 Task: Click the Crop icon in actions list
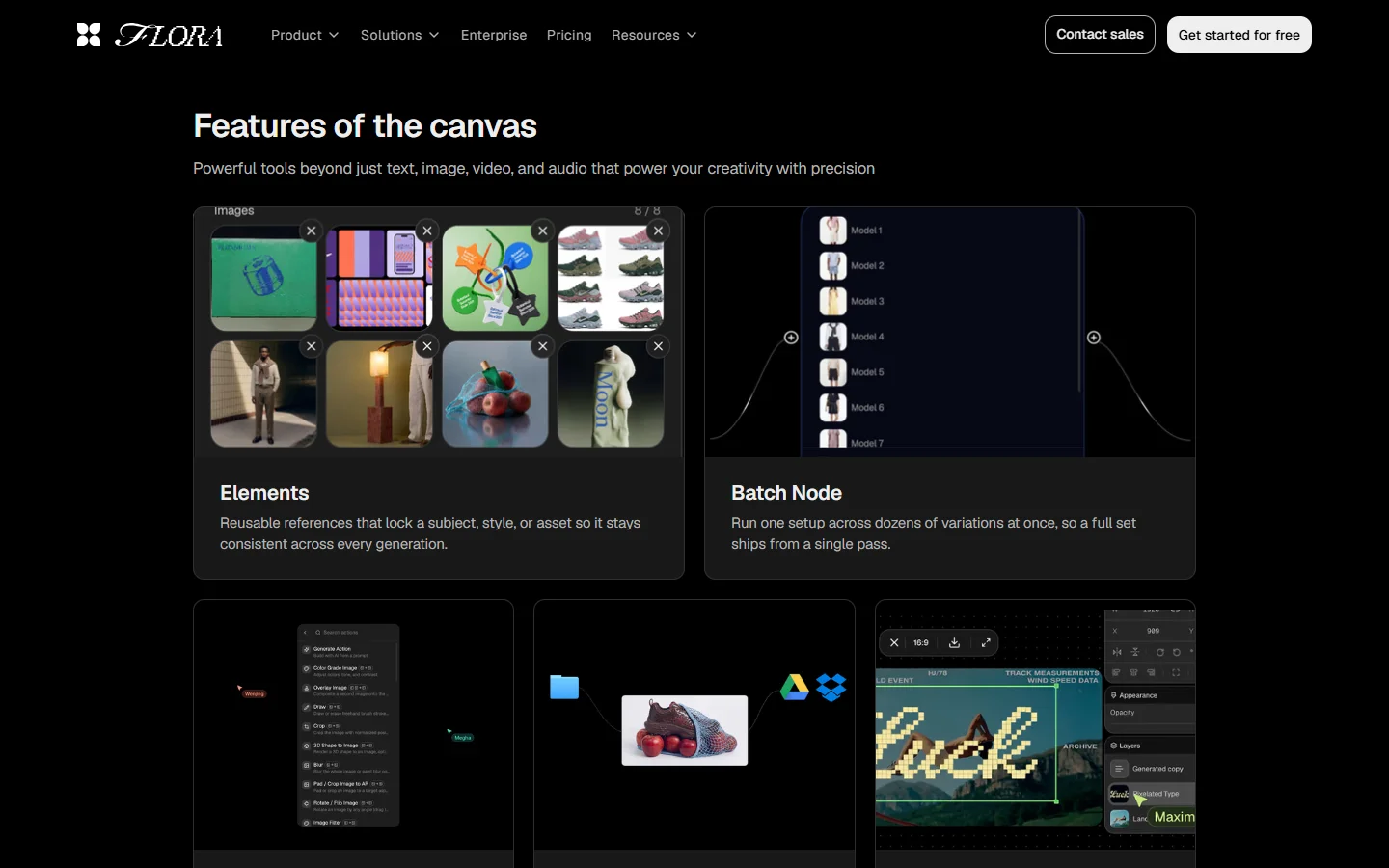coord(306,726)
